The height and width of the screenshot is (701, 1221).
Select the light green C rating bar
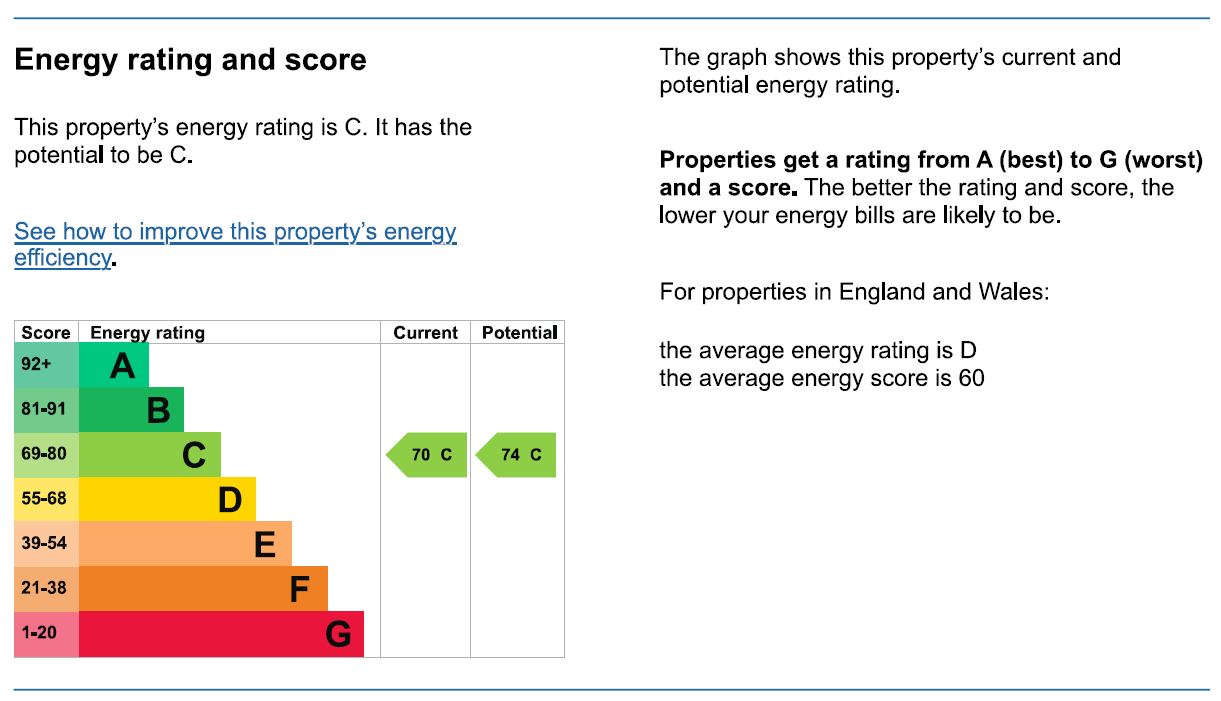click(x=149, y=455)
